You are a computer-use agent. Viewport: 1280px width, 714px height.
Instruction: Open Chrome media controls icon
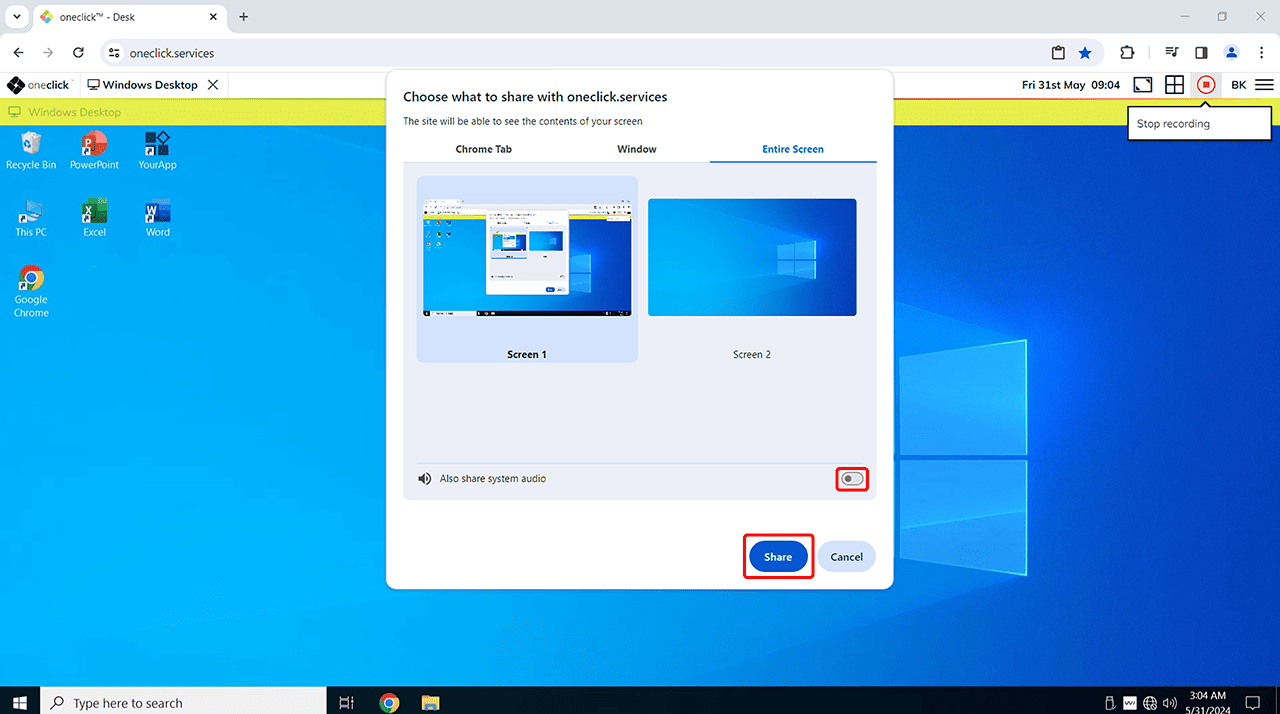tap(1171, 53)
